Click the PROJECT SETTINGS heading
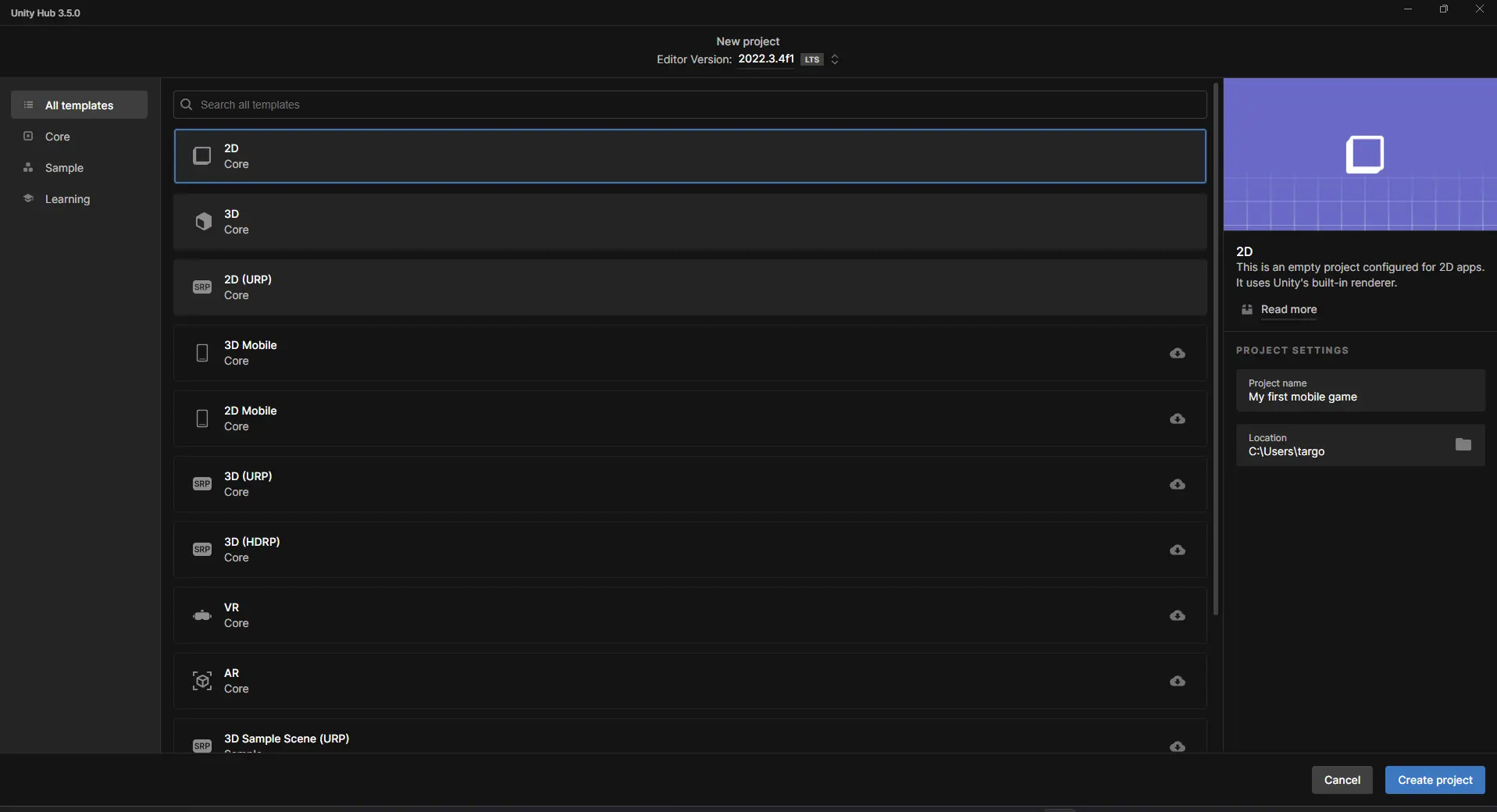 pos(1292,351)
